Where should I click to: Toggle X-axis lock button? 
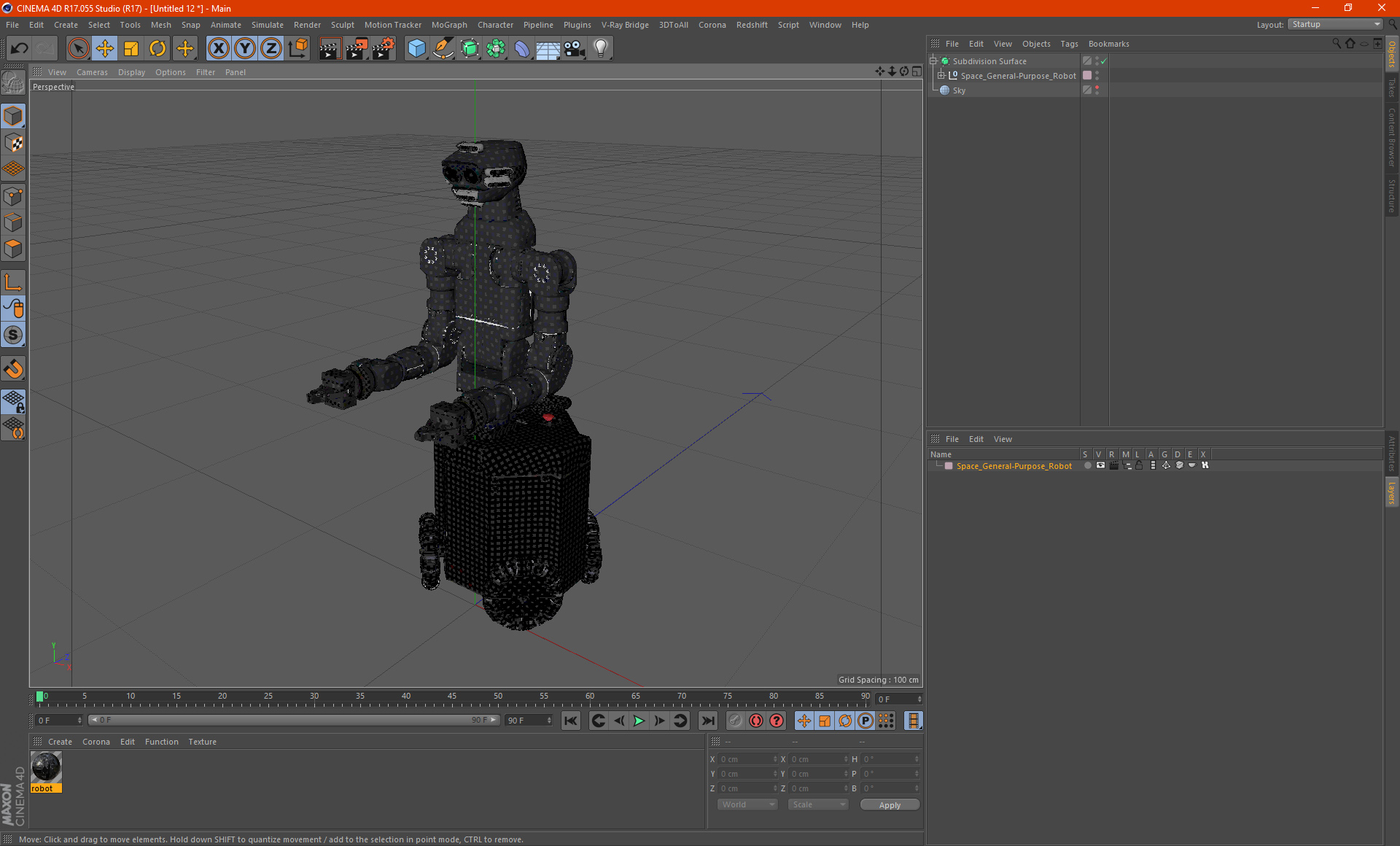(218, 49)
